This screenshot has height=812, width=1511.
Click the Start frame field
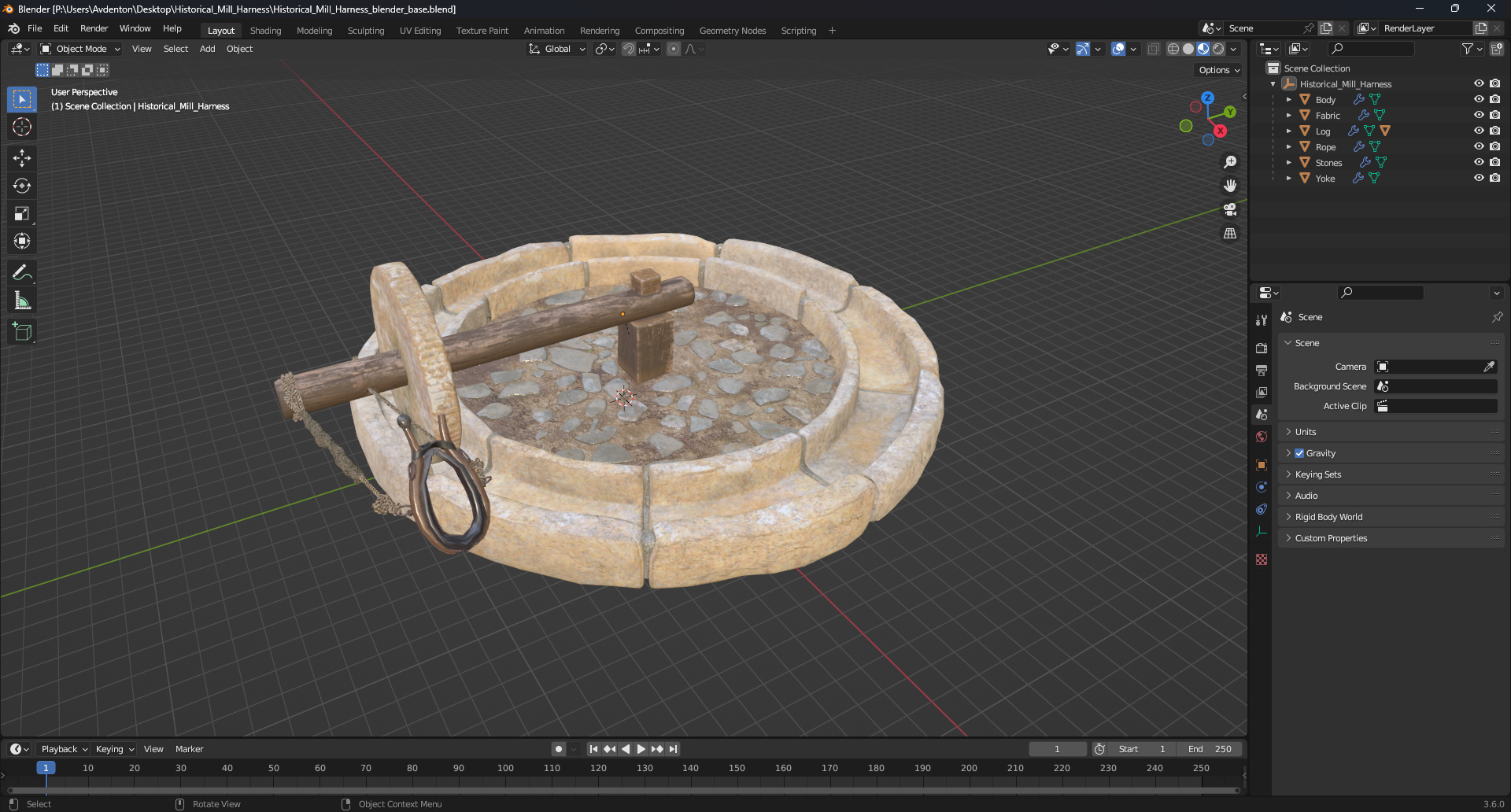pos(1141,749)
